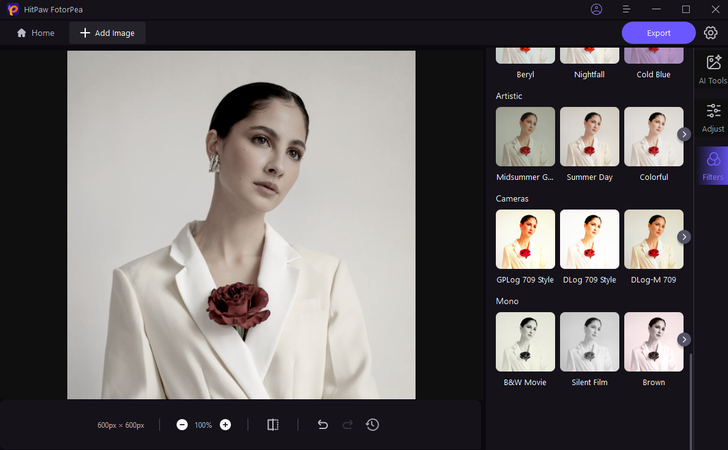Expand more Mono filters with arrow
The image size is (728, 450).
pyautogui.click(x=684, y=340)
